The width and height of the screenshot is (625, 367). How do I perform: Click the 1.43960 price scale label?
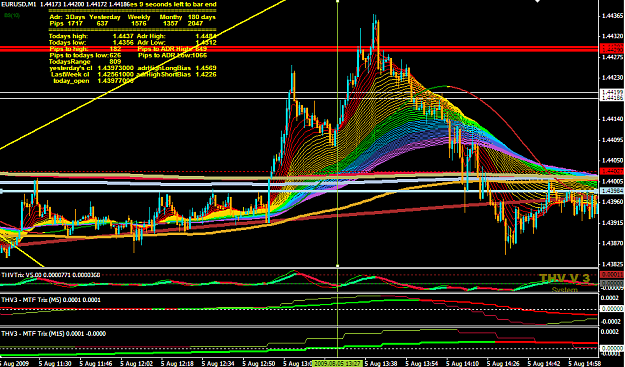(x=613, y=202)
